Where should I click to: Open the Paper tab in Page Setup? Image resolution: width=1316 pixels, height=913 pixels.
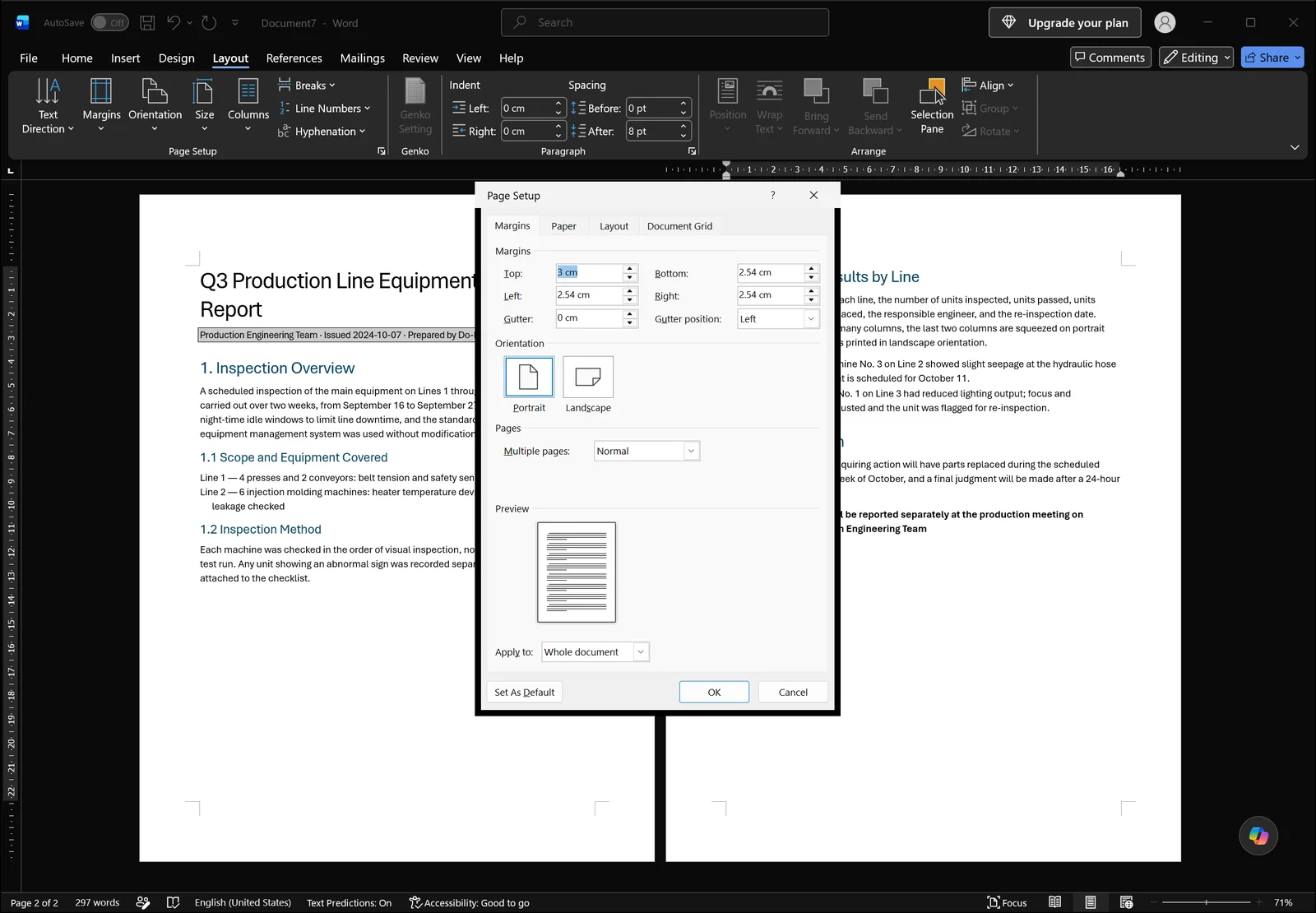click(563, 226)
